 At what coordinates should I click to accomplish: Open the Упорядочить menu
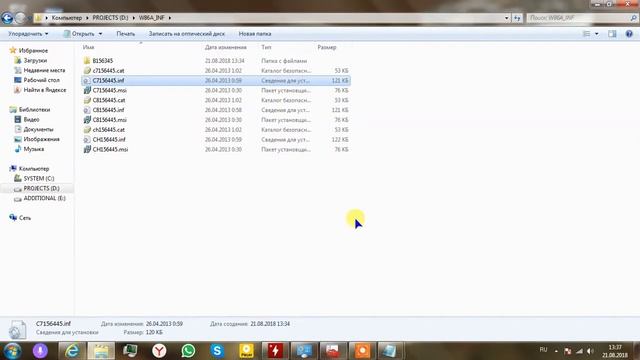(x=28, y=34)
